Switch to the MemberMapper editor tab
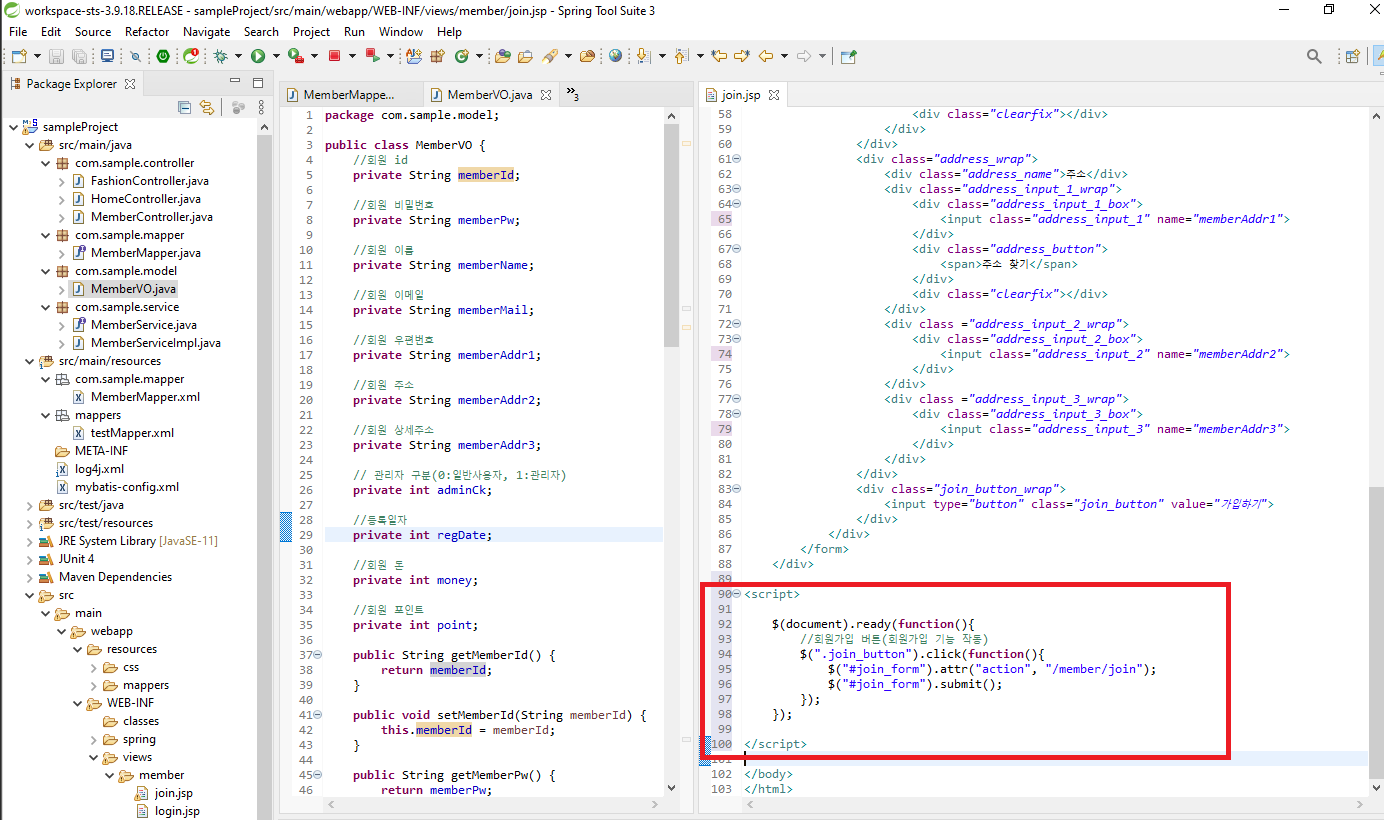The width and height of the screenshot is (1384, 820). tap(349, 95)
